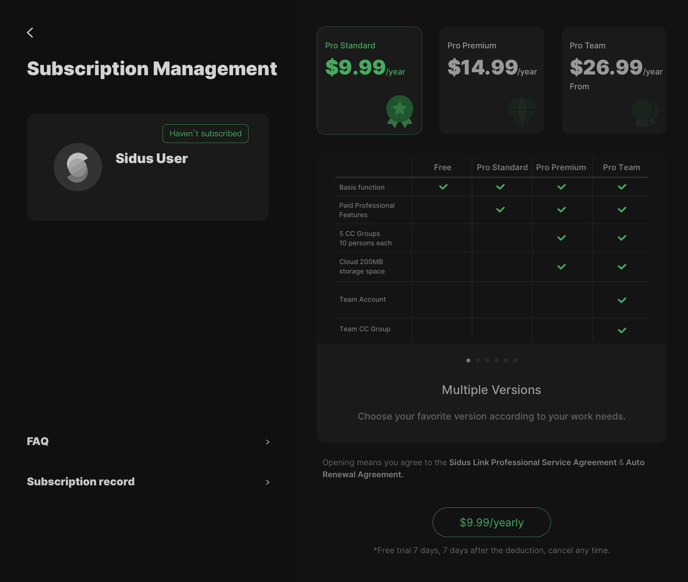Go to the last carousel page dot

(516, 360)
